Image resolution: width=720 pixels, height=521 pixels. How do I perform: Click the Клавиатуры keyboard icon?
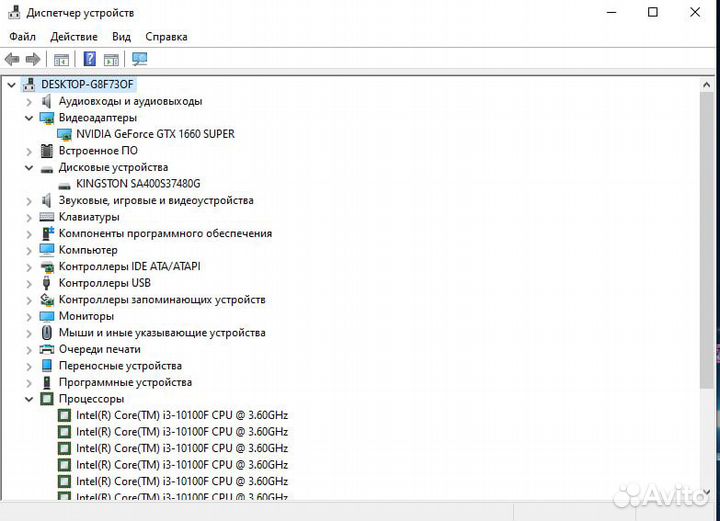point(47,217)
